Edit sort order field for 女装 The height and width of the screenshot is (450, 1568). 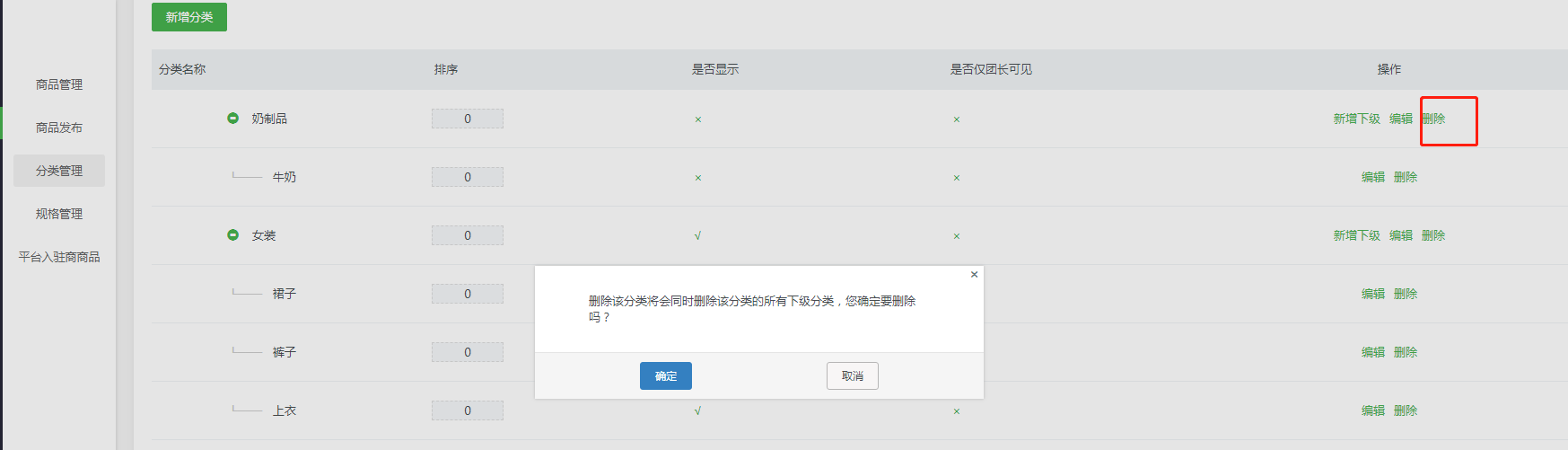click(468, 235)
